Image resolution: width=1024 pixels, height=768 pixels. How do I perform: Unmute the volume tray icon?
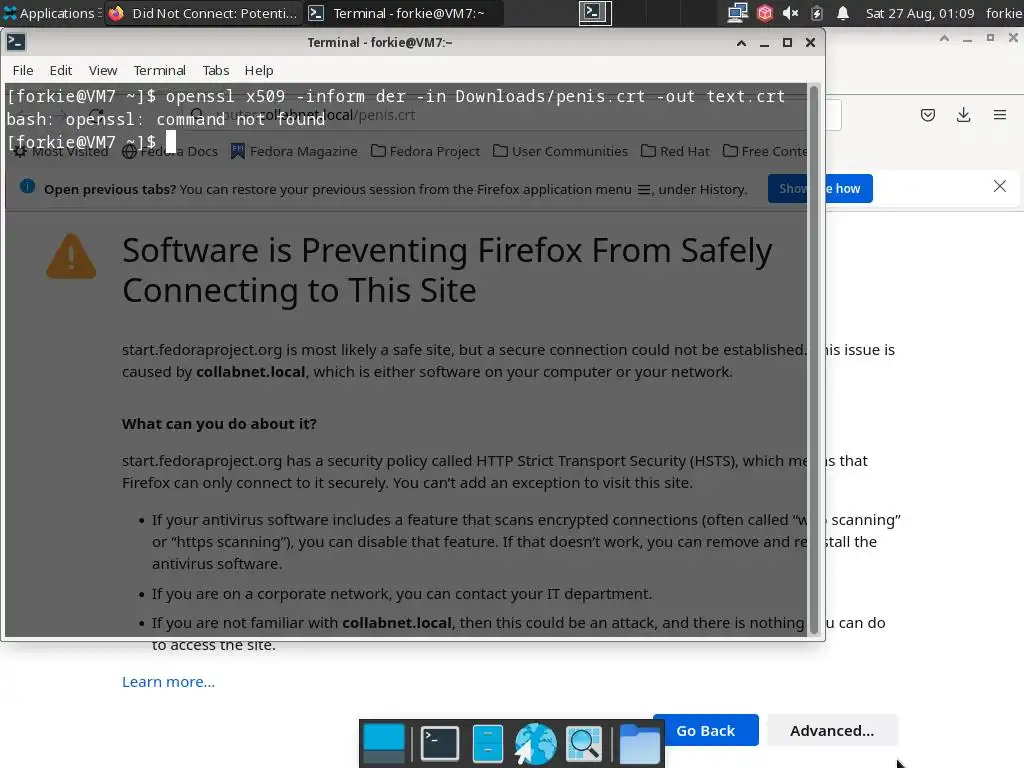[791, 13]
